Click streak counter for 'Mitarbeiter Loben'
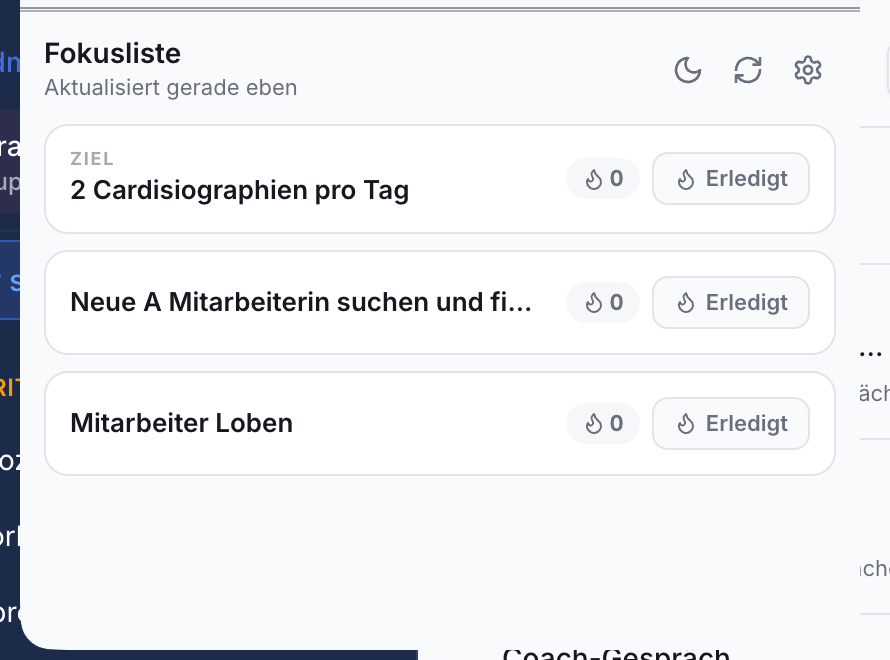 coord(603,423)
